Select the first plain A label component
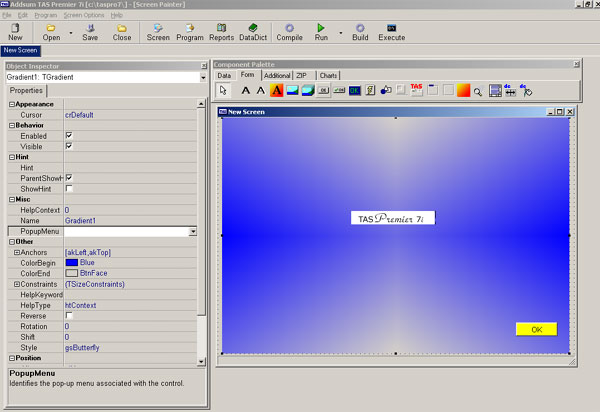The width and height of the screenshot is (600, 412). tap(246, 91)
